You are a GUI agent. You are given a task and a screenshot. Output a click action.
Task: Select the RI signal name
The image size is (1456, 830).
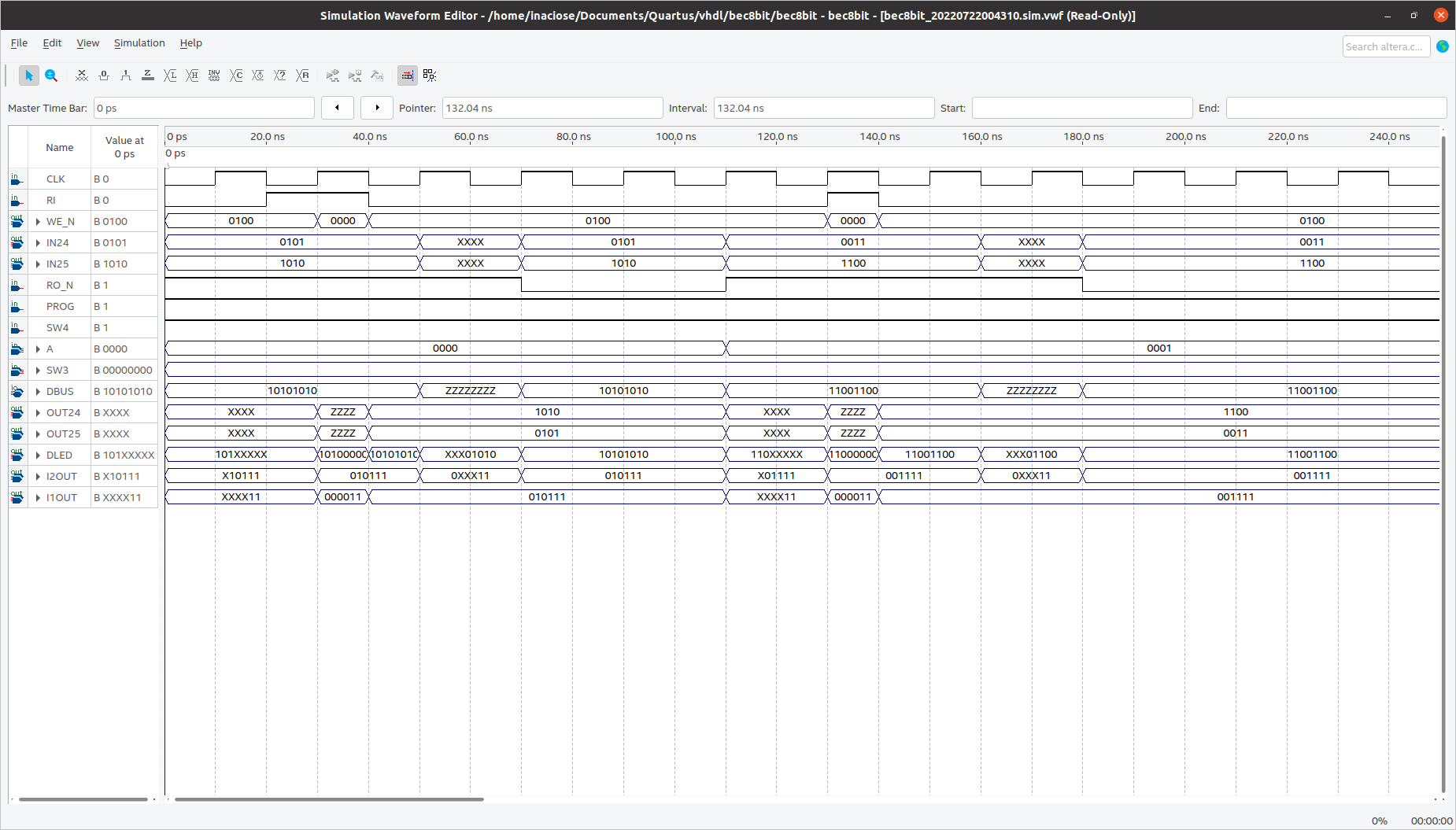point(51,201)
